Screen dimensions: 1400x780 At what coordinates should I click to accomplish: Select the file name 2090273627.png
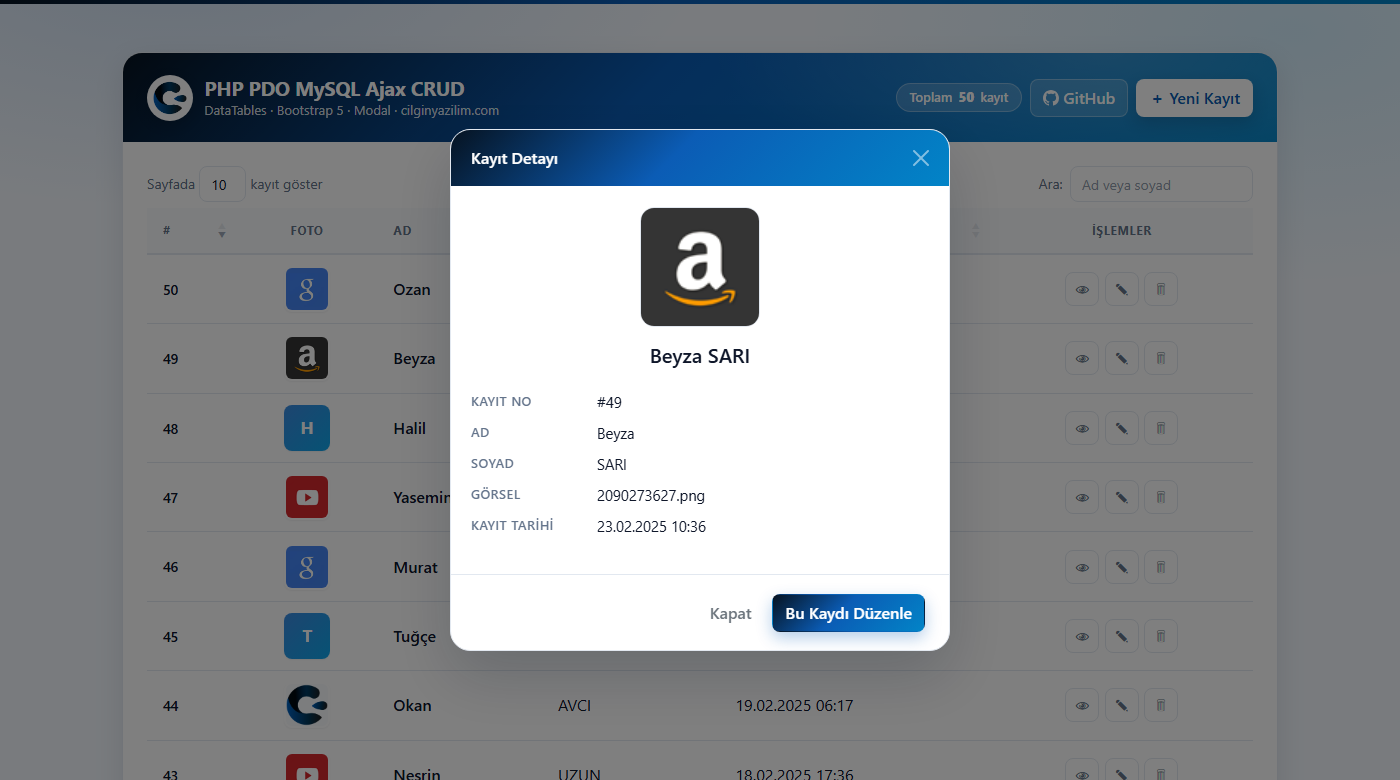pos(651,495)
